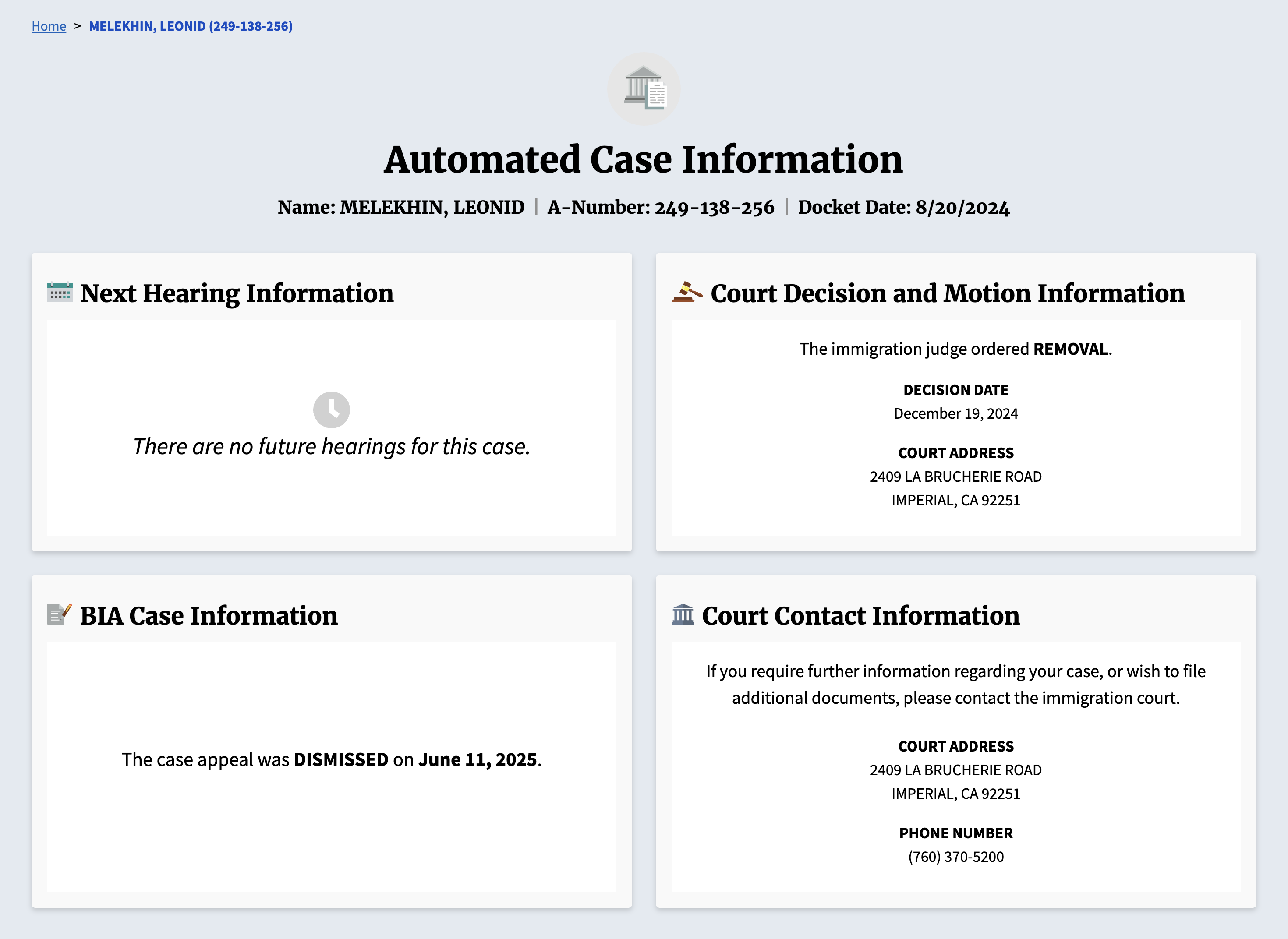The width and height of the screenshot is (1288, 939).
Task: Click the notepad pencil icon beside BIA Case
Action: pos(59,614)
